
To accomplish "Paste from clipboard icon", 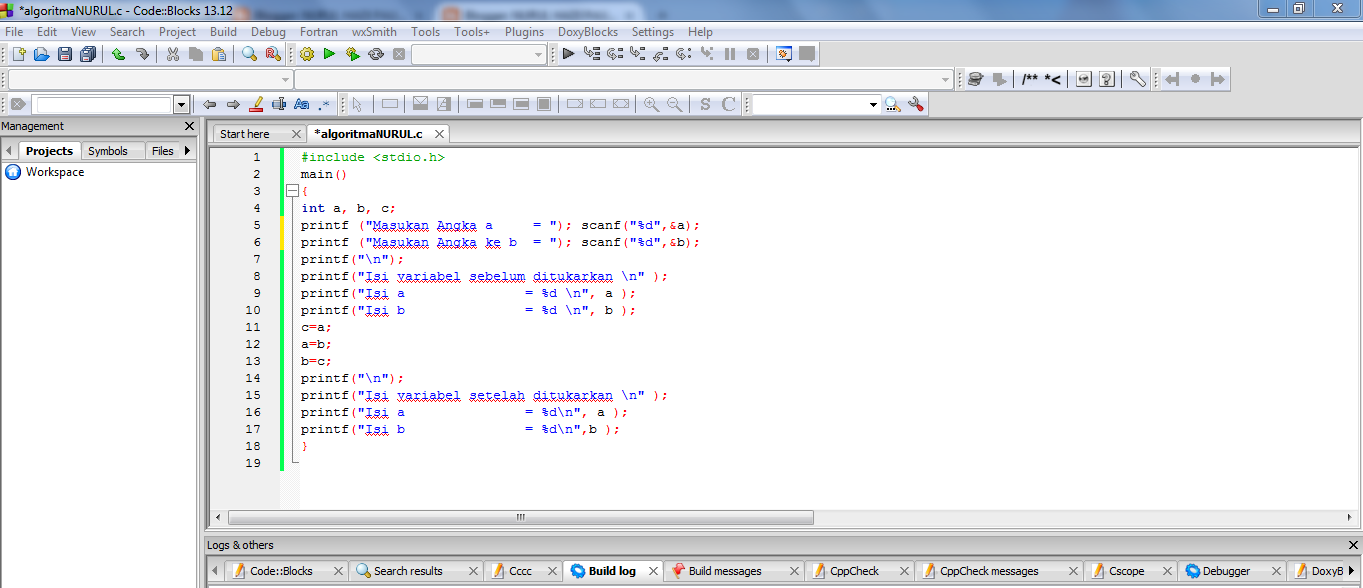I will point(219,54).
